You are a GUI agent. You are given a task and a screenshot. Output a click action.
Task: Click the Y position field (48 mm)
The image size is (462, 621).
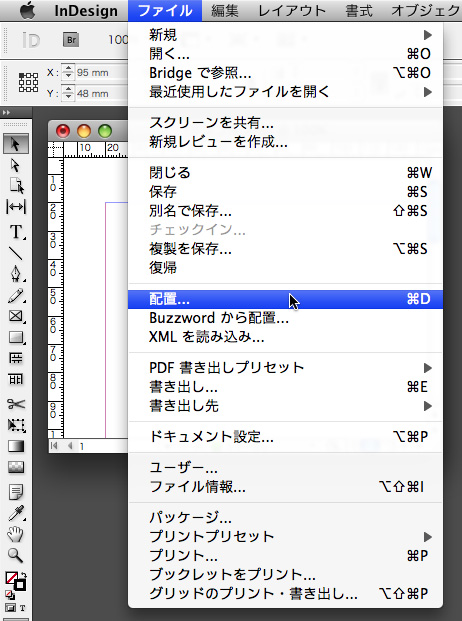[x=101, y=93]
